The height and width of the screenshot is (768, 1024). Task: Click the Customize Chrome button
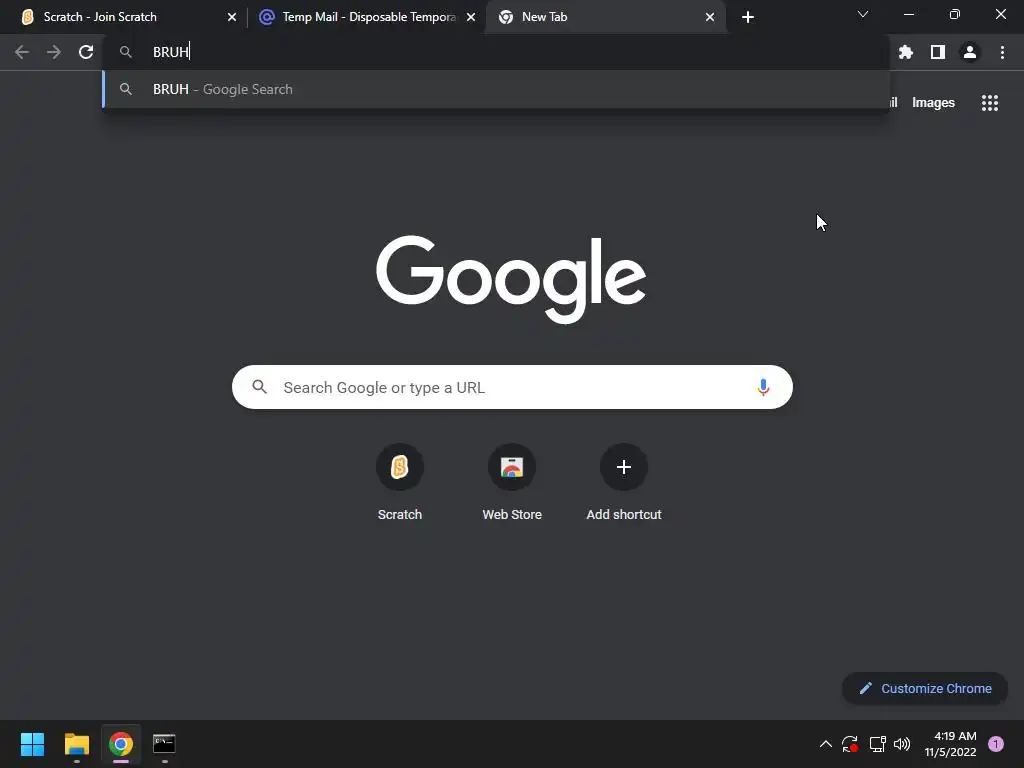tap(925, 688)
